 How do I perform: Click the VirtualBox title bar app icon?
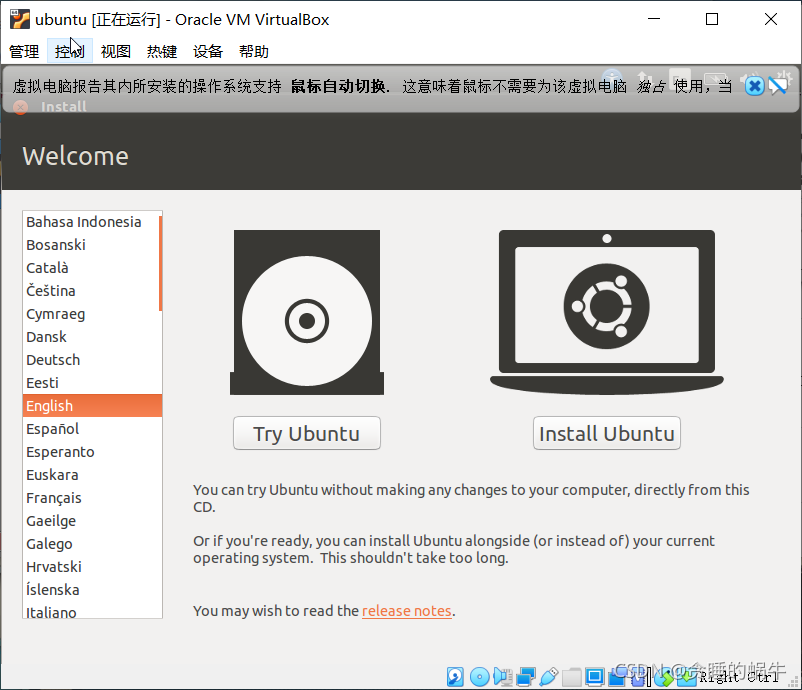point(20,19)
